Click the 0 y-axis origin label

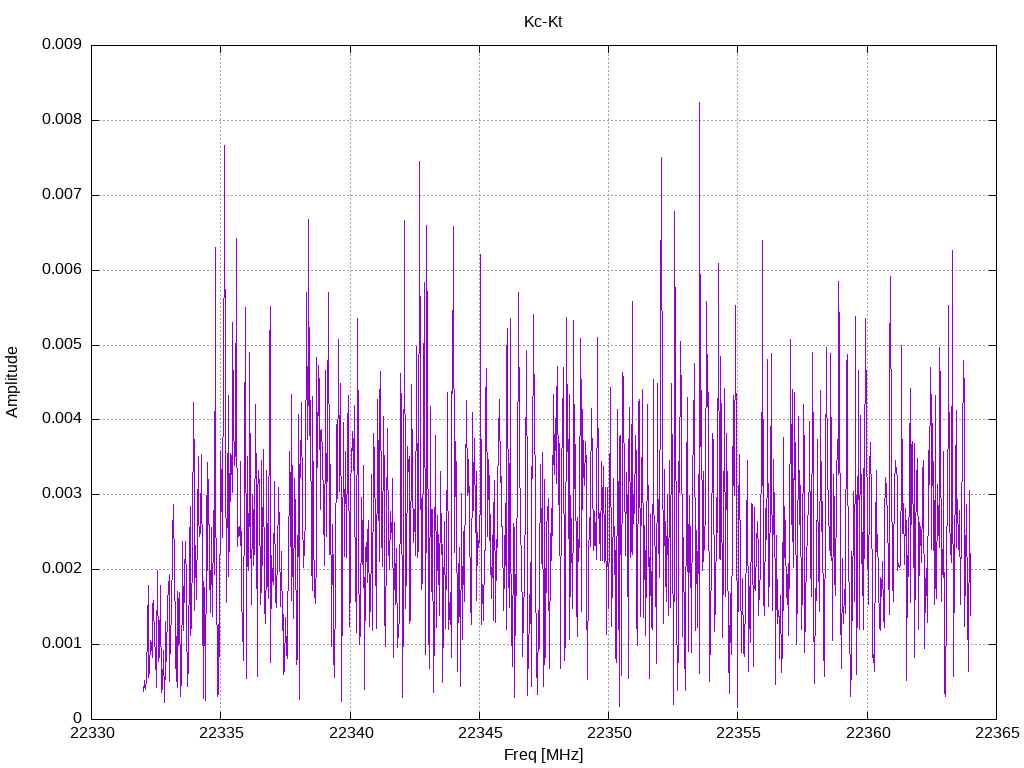pyautogui.click(x=78, y=718)
